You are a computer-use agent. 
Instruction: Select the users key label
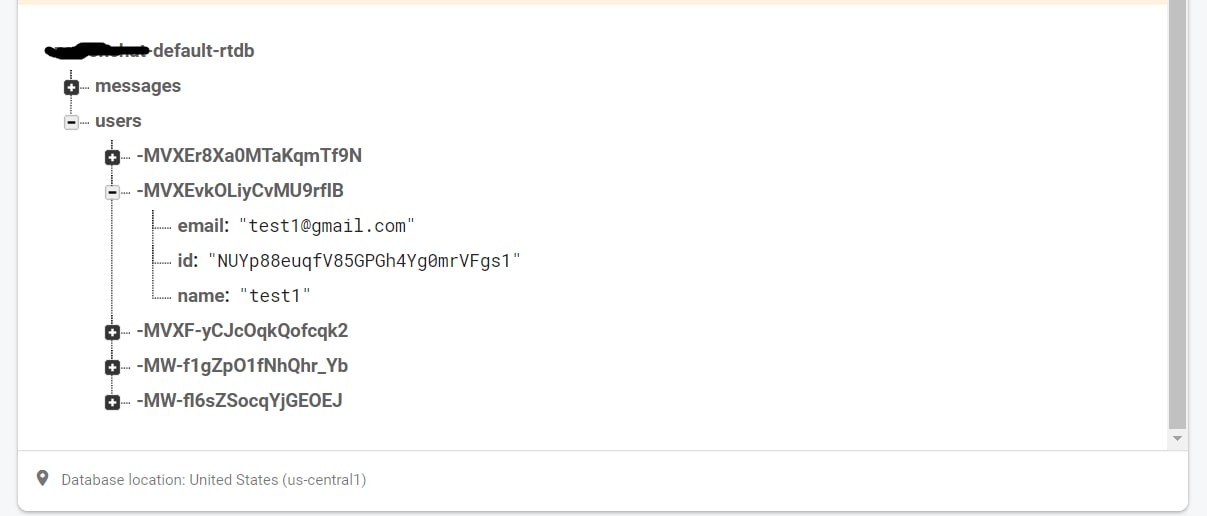click(118, 121)
